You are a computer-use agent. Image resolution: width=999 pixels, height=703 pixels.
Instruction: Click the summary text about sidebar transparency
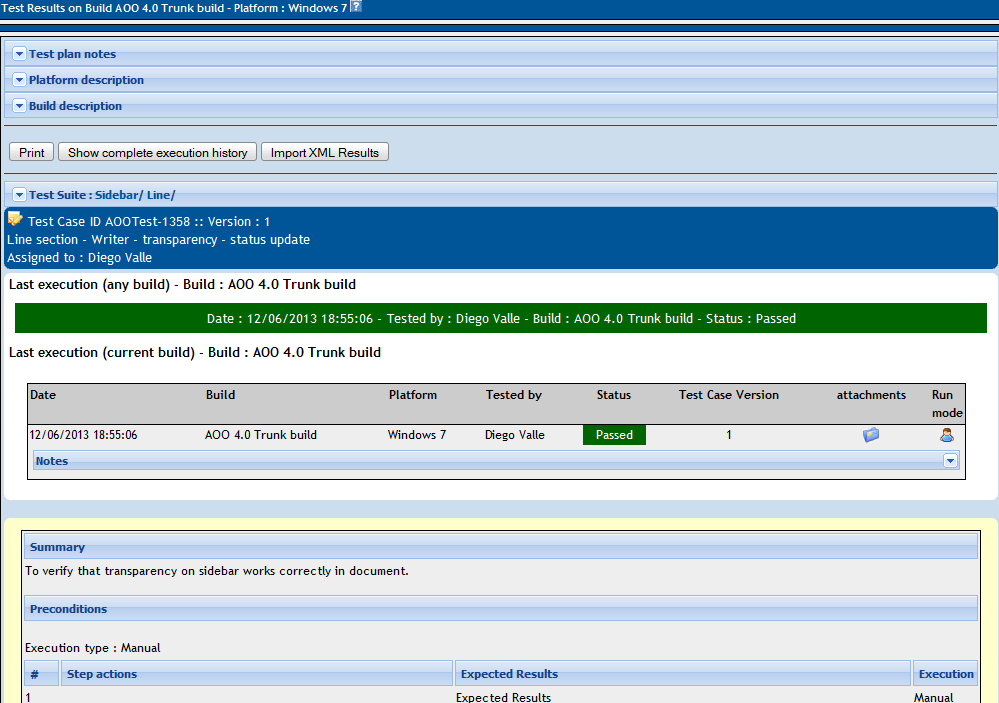(x=217, y=571)
